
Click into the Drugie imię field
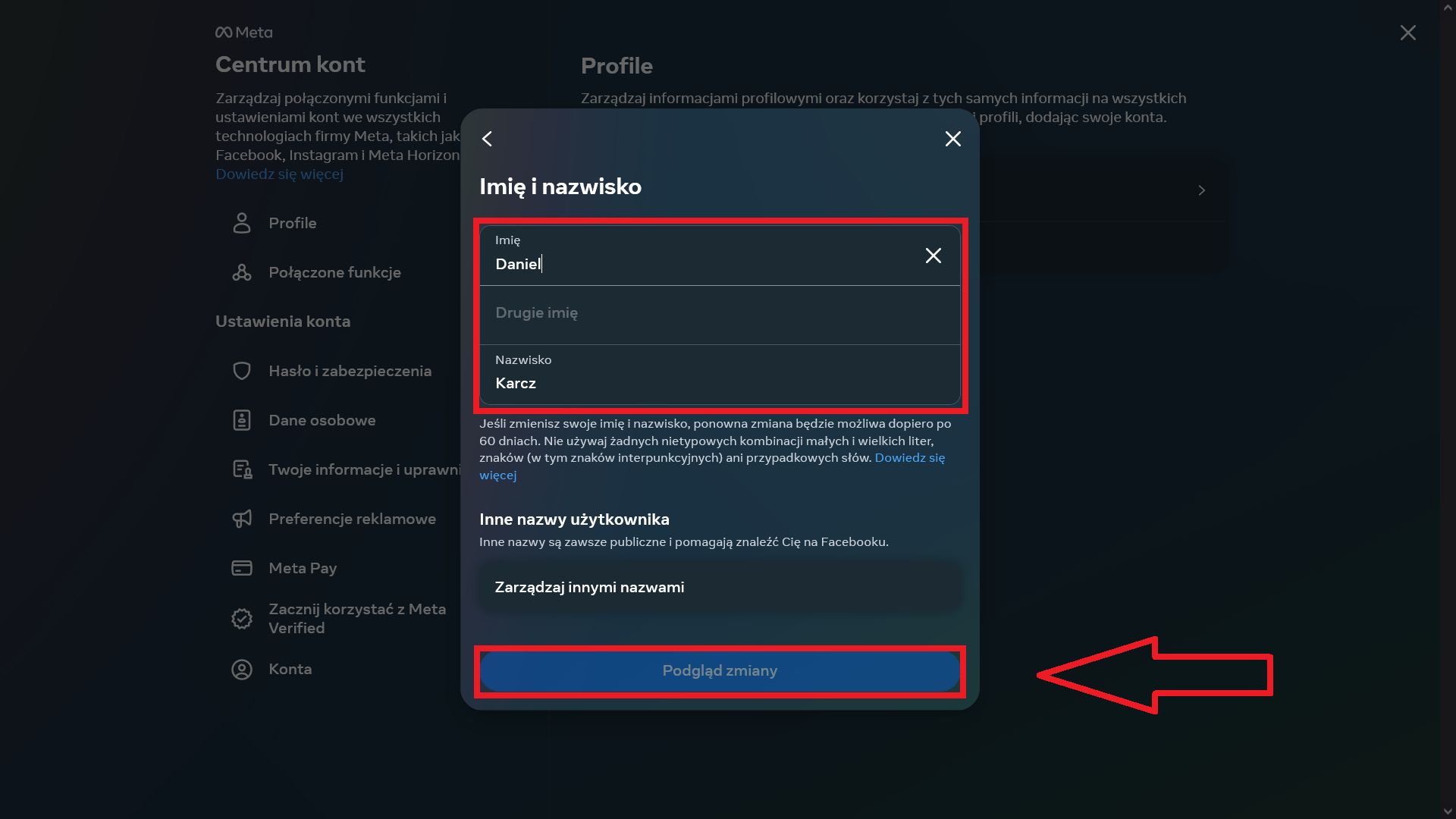click(x=719, y=314)
